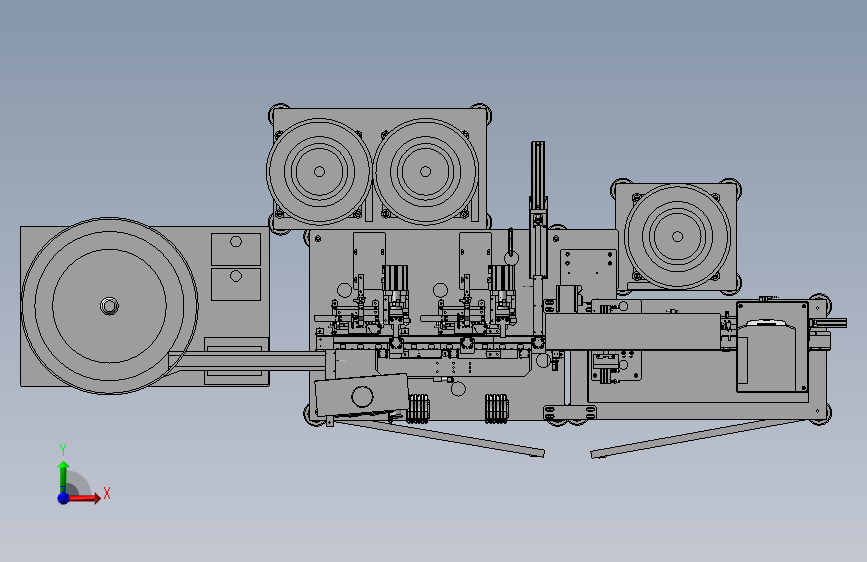Select the left bowl of the twin feeders
This screenshot has width=867, height=562.
tap(319, 172)
